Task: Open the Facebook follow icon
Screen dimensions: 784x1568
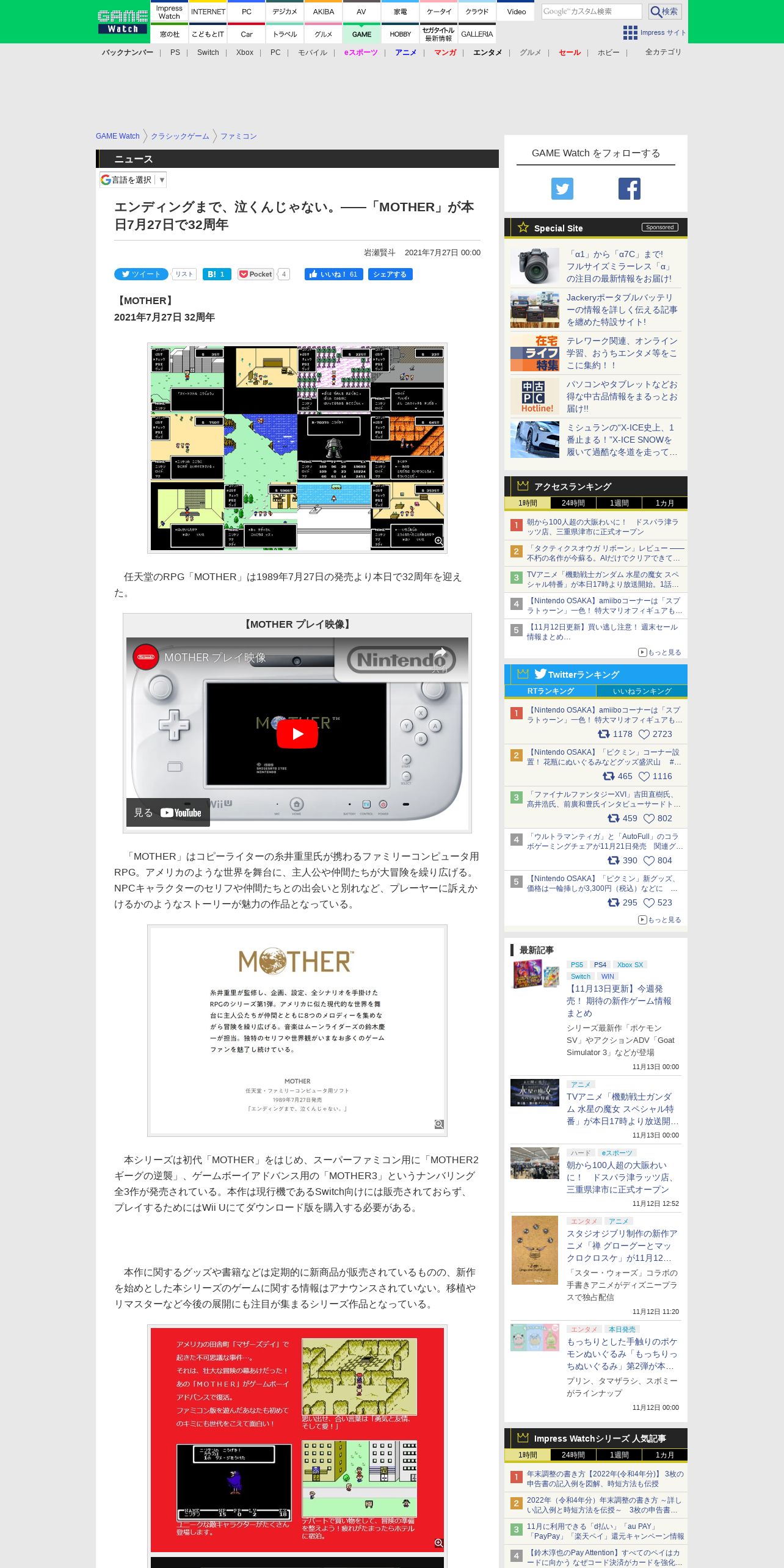Action: (630, 189)
